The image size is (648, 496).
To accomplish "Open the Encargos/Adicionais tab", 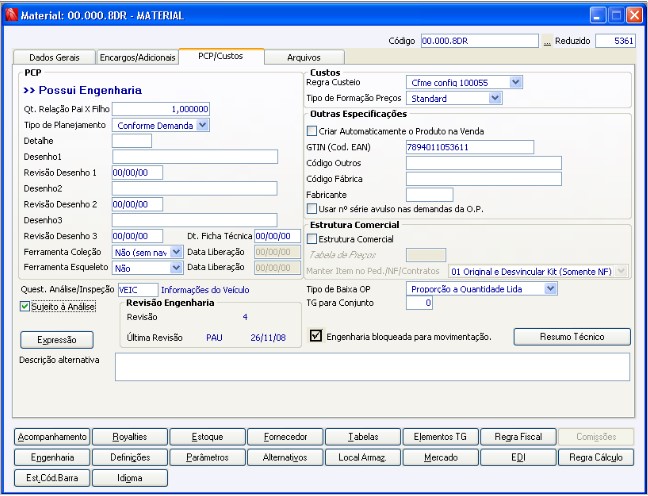I will 136,58.
